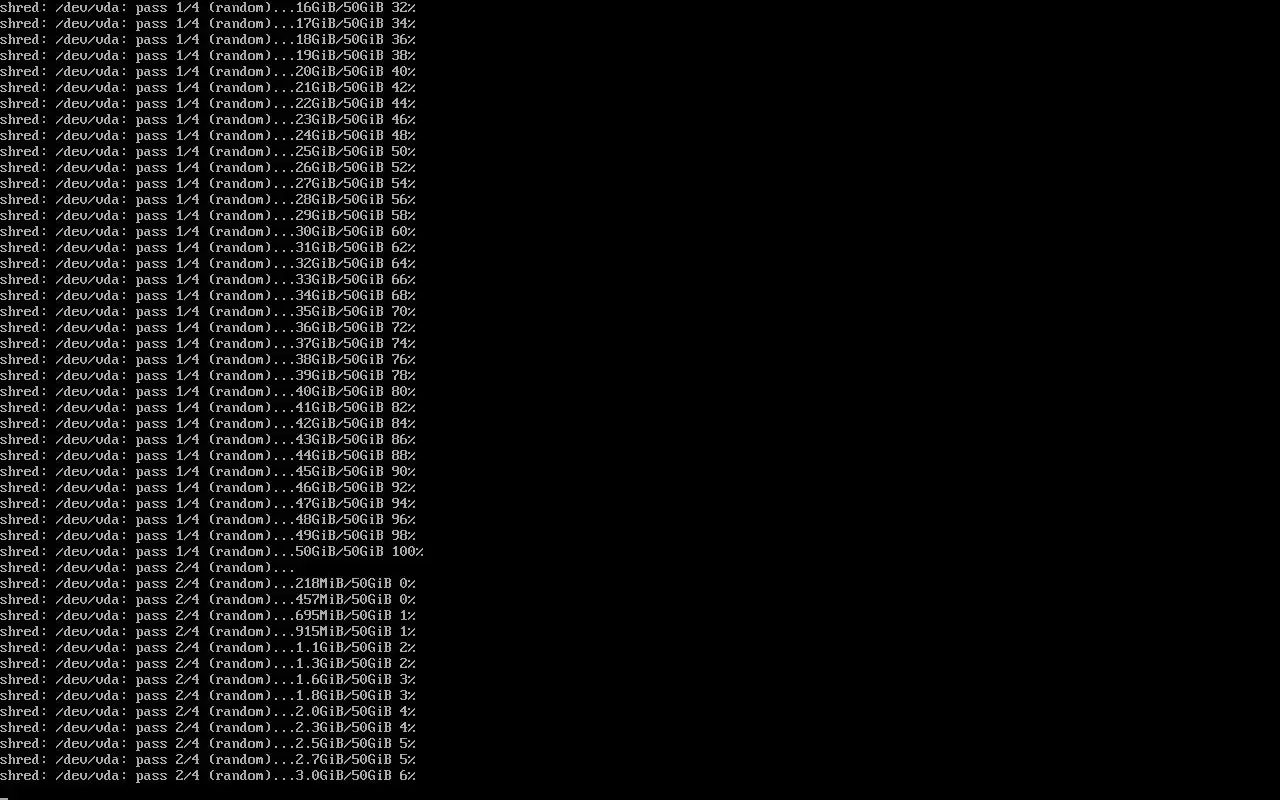Click the blinking cursor at bottom left
This screenshot has width=1280, height=800.
point(4,796)
